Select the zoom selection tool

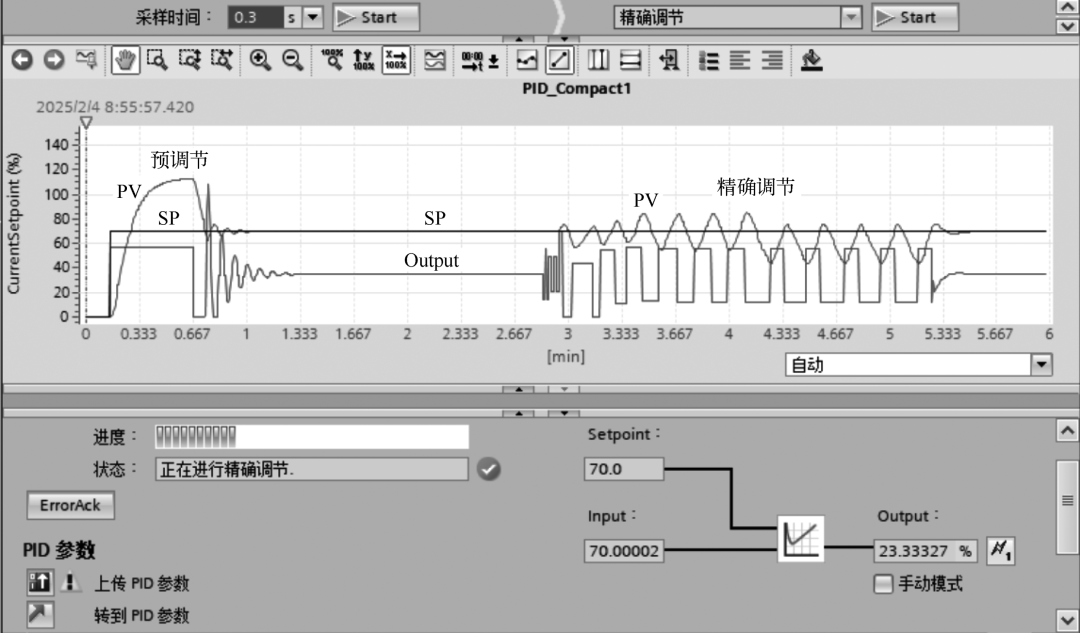(x=157, y=60)
